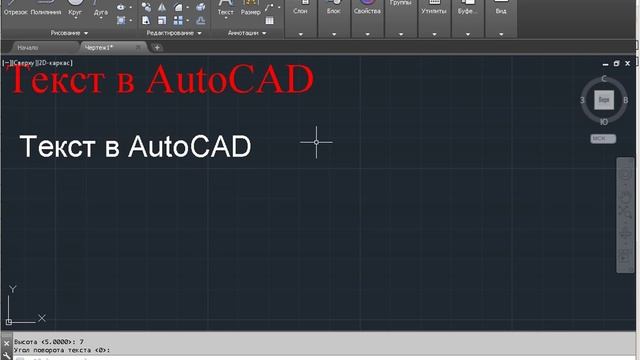
Task: Activate the Scale tool in Редактирование panel
Action: tap(162, 20)
